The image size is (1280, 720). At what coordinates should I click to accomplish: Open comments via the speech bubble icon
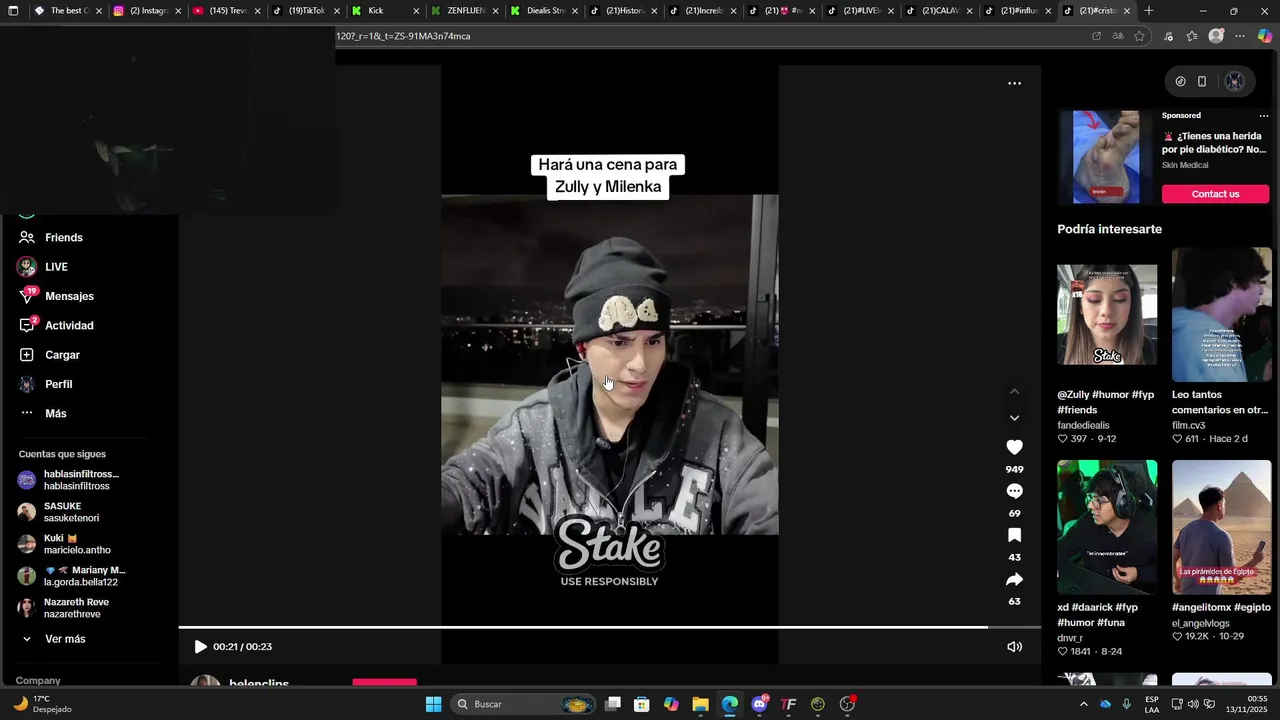pos(1014,491)
